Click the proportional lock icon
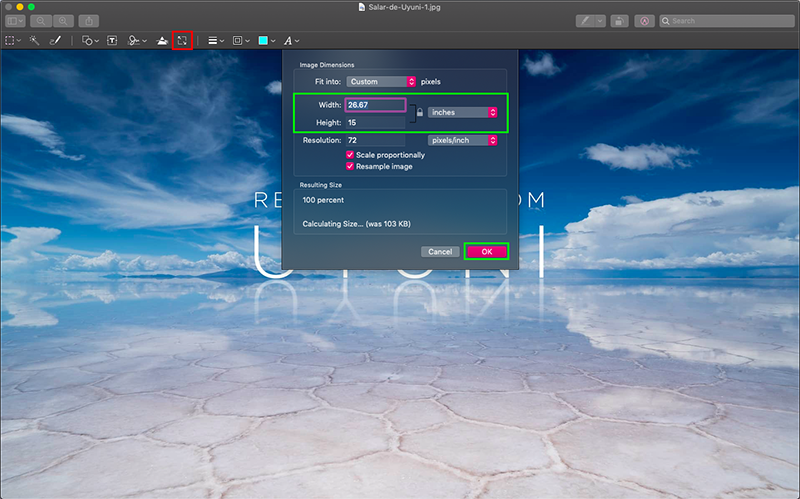Viewport: 800px width, 499px height. (x=419, y=112)
